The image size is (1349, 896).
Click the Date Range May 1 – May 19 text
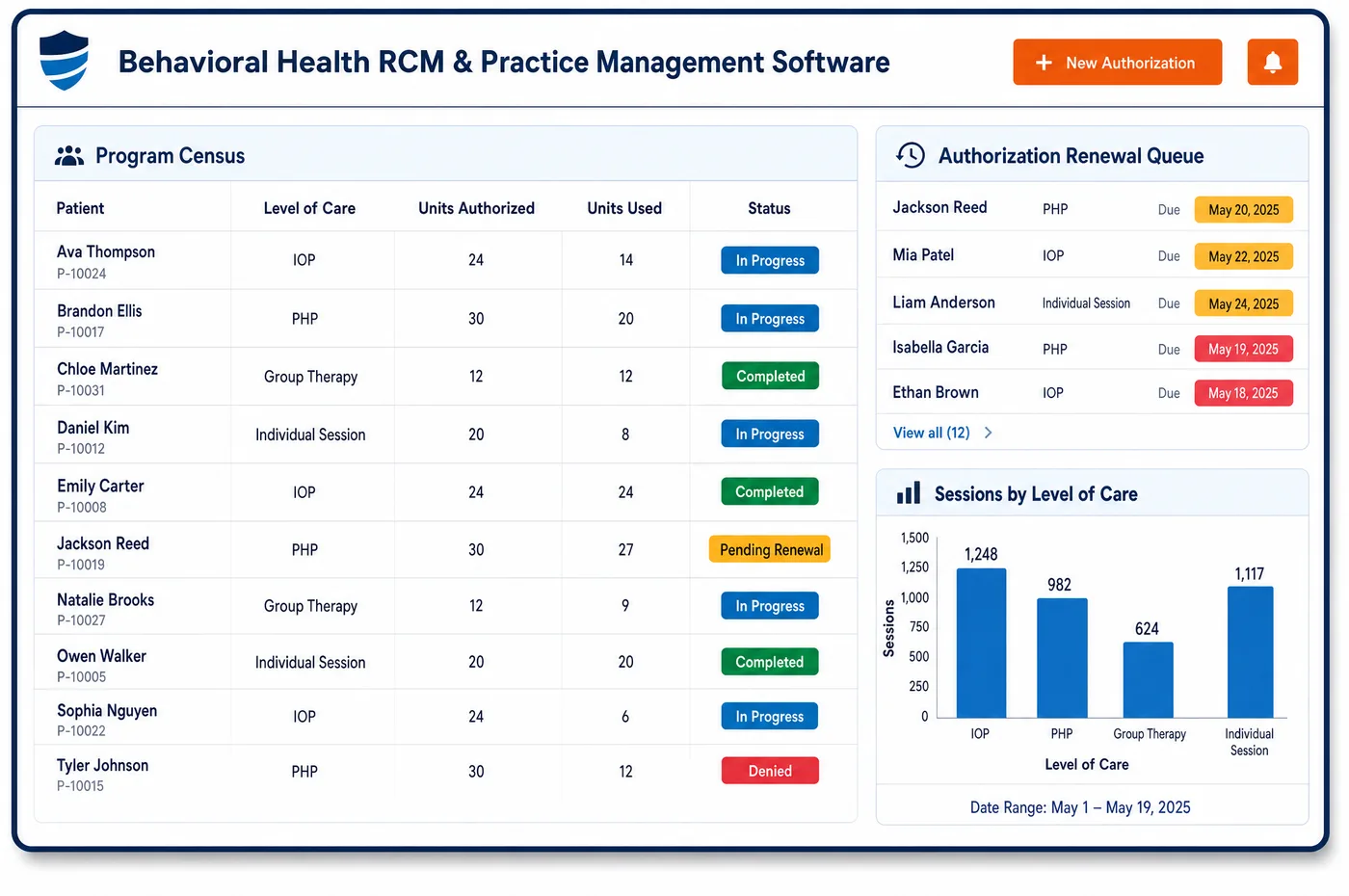click(1080, 807)
